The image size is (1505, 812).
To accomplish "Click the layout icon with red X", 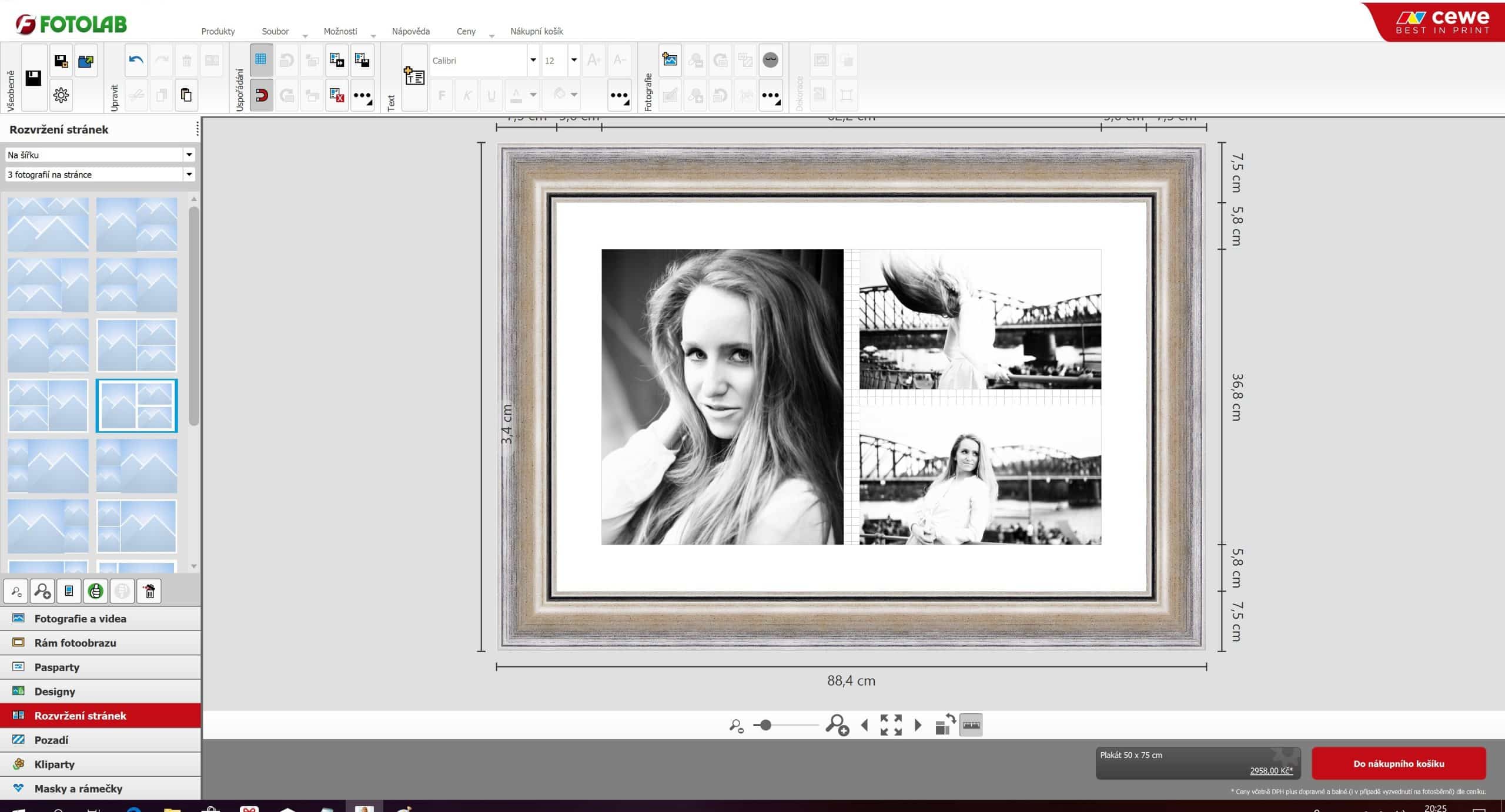I will click(x=337, y=95).
